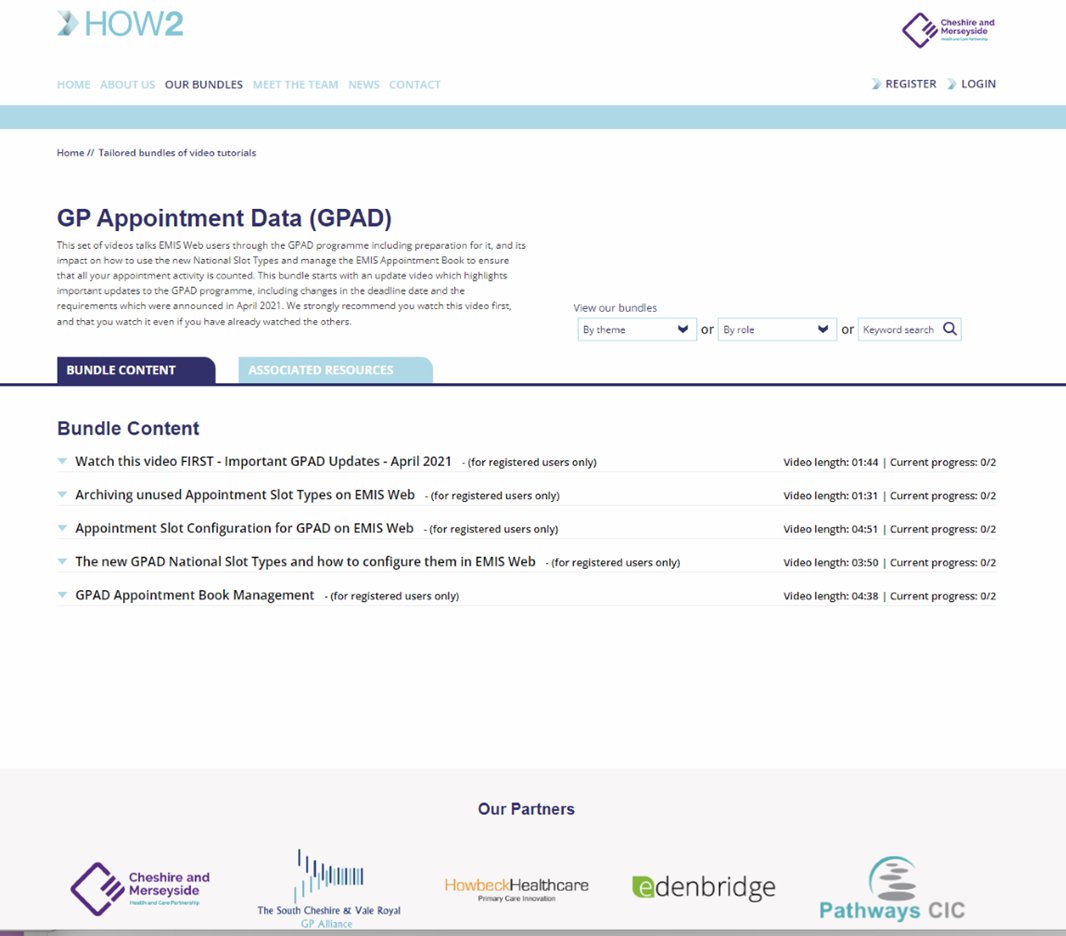Expand Appointment Slot Configuration for GPAD triangle
Viewport: 1066px width, 936px height.
point(62,528)
